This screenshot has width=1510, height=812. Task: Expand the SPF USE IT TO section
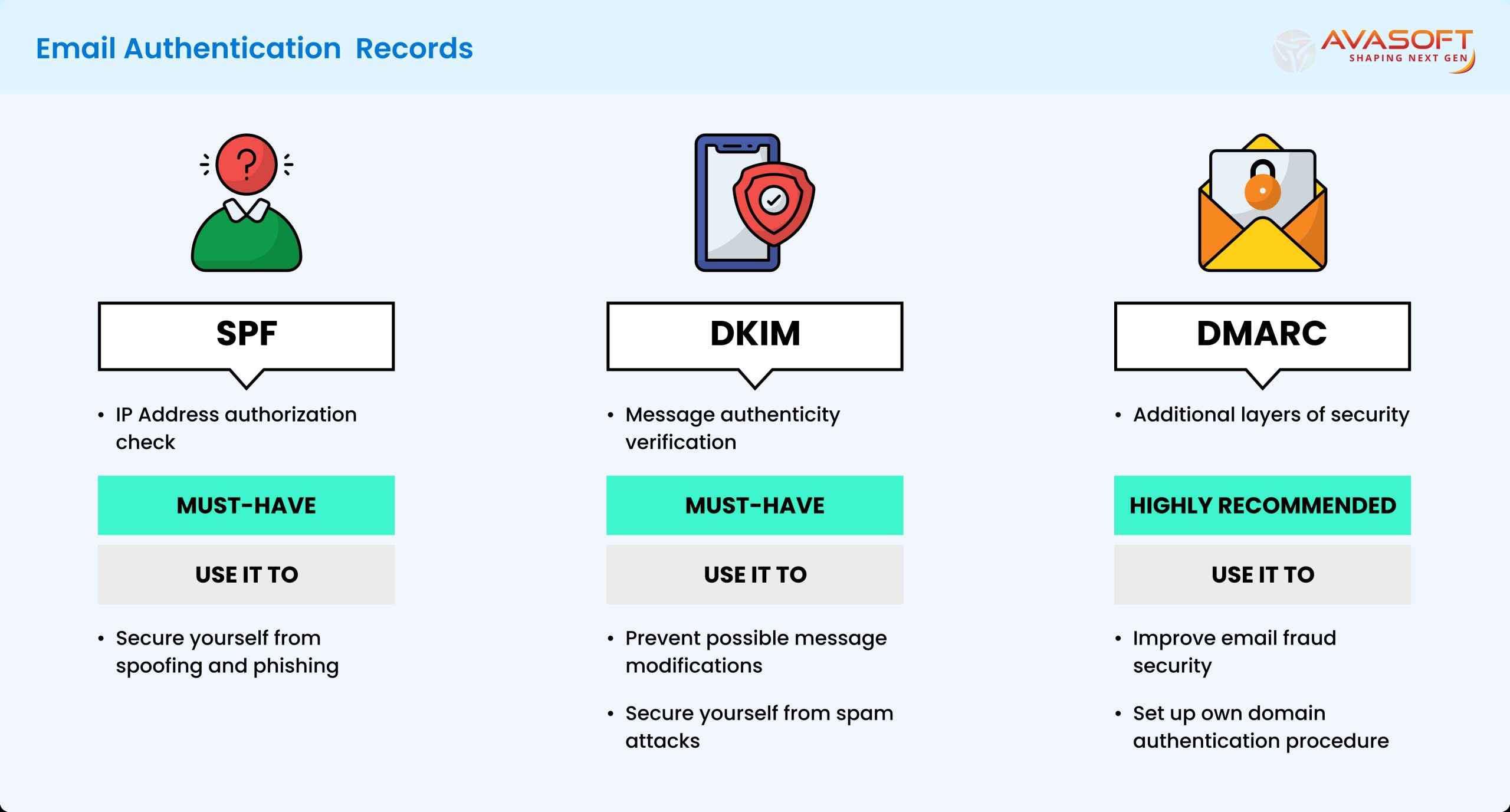tap(252, 580)
